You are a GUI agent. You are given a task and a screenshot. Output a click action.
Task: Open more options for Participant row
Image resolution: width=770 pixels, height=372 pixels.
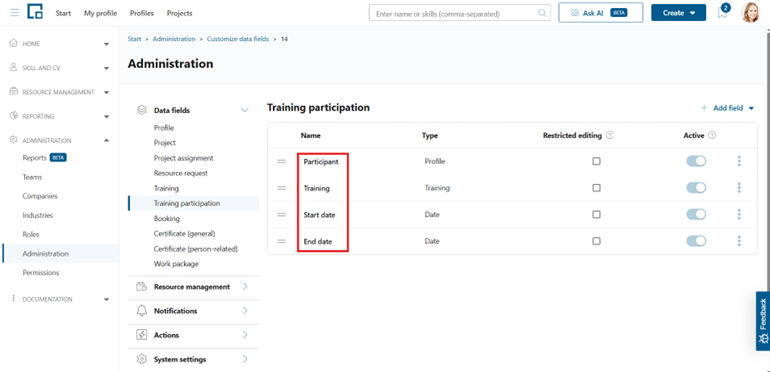739,161
